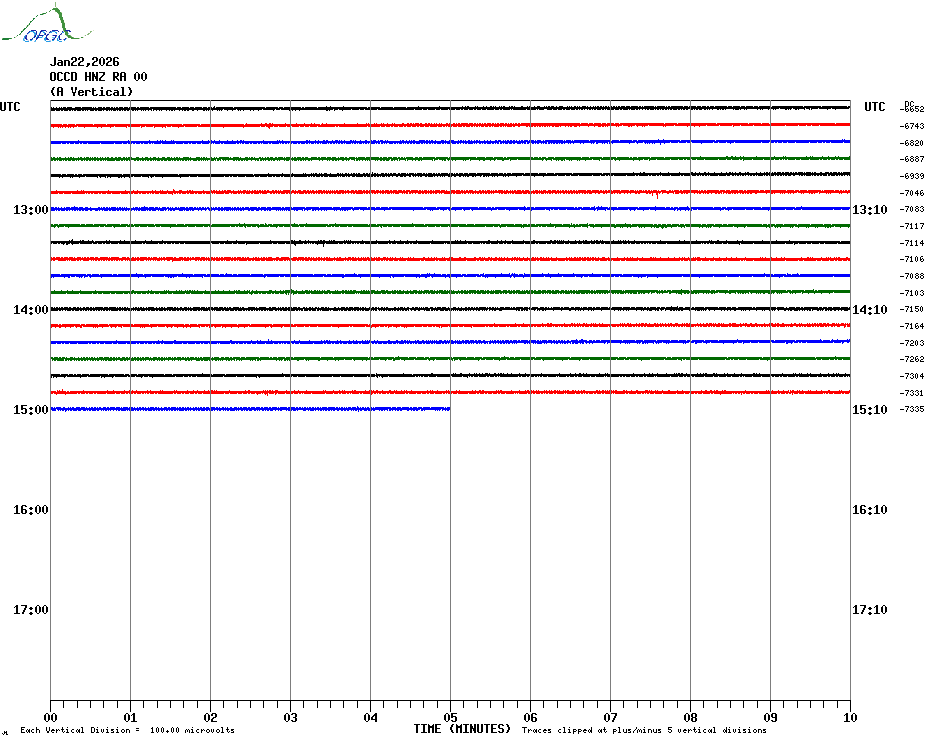Click the DC offset value '-7304'
This screenshot has height=744, width=930.
[912, 376]
